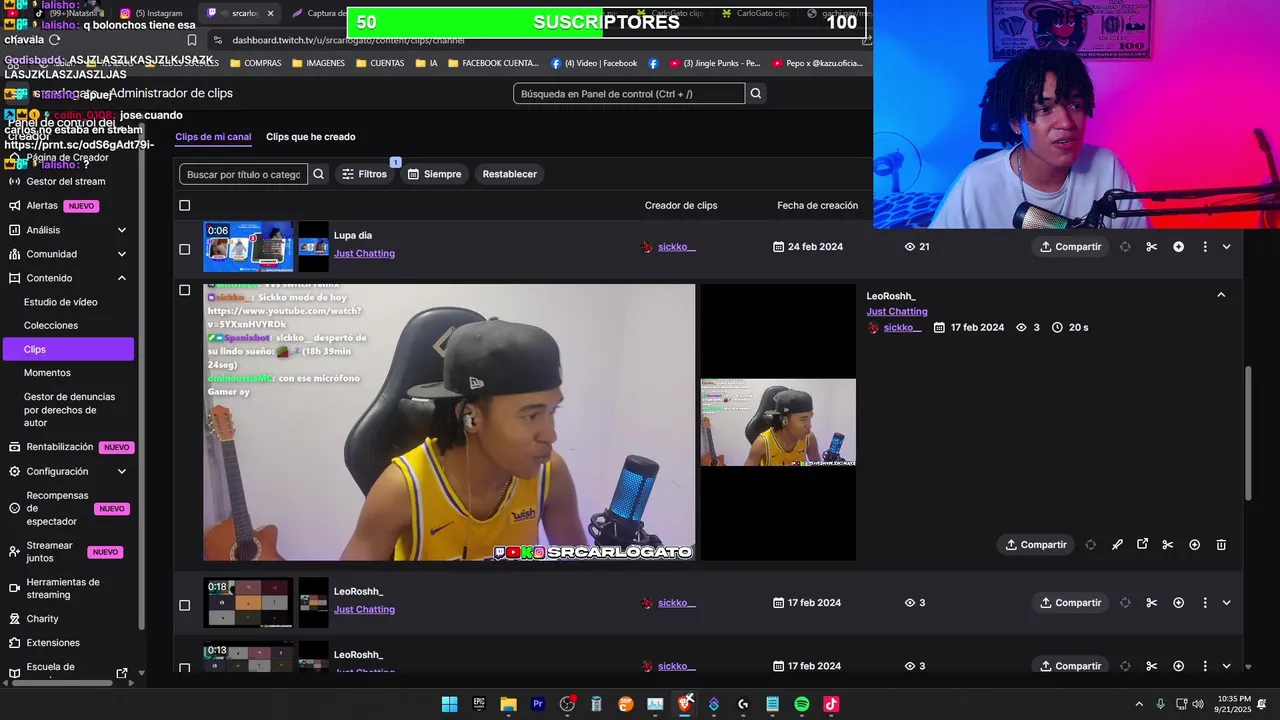Click the Logitech G icon in the taskbar
This screenshot has height=720, width=1280.
click(x=743, y=704)
